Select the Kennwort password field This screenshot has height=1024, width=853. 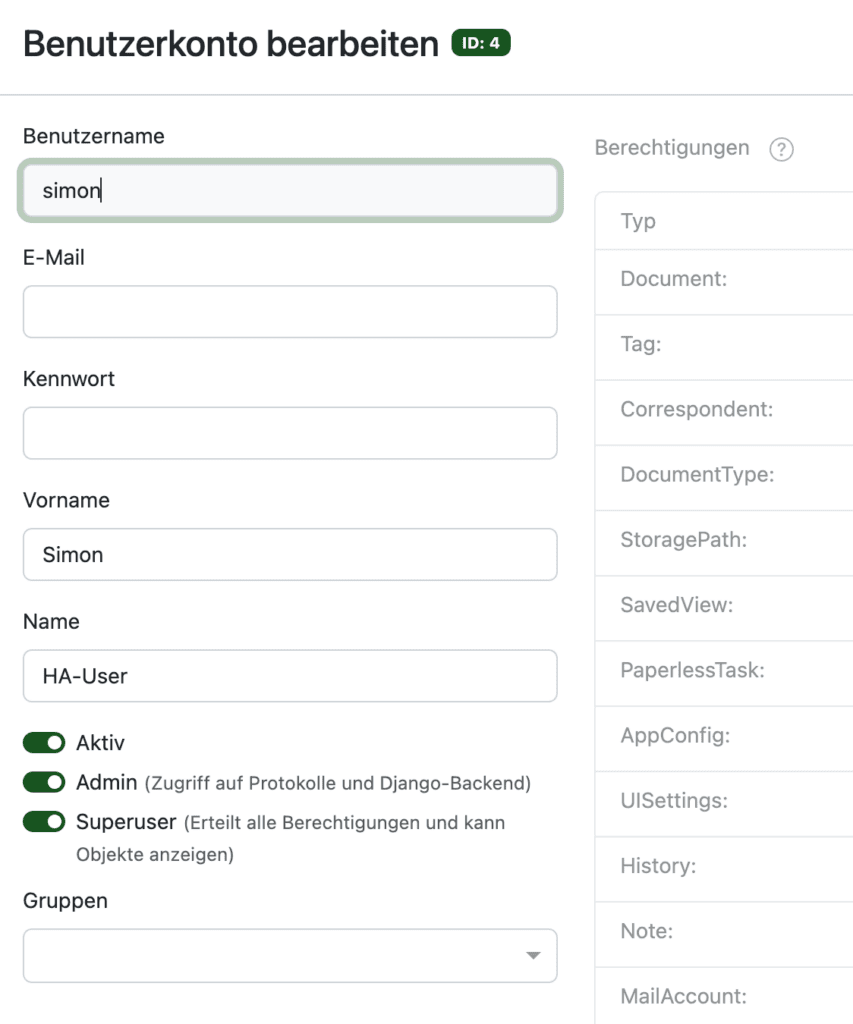(x=290, y=433)
